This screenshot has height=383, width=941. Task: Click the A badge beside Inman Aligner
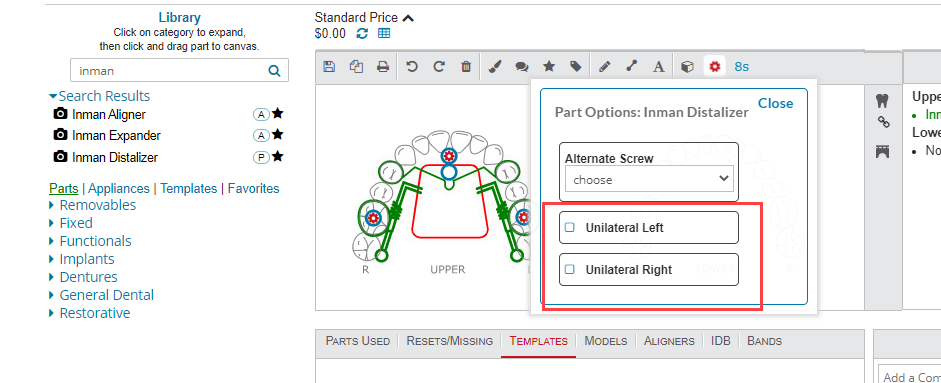point(261,114)
